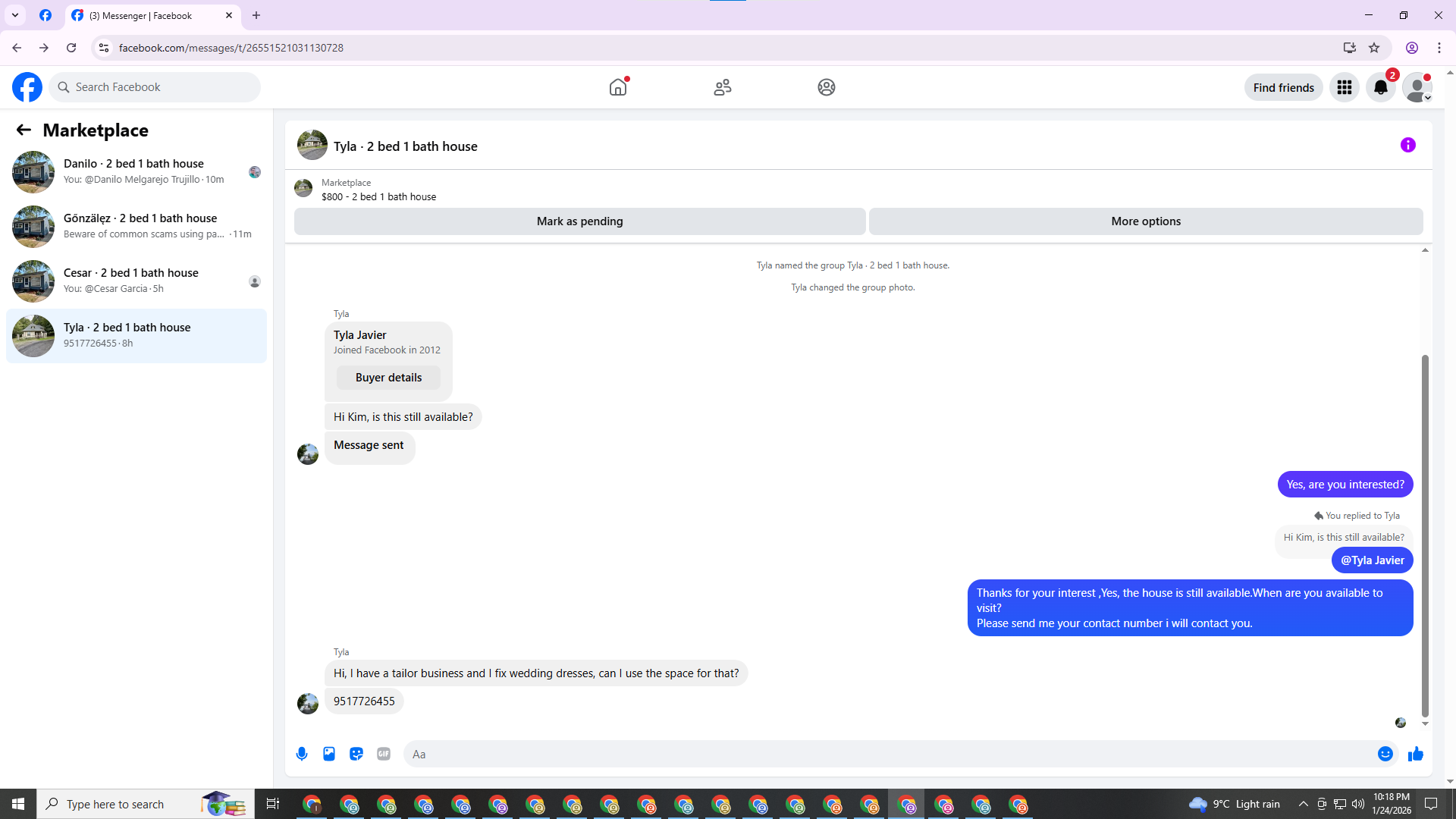Open the Facebook apps grid menu
Viewport: 1456px width, 819px height.
click(x=1344, y=87)
